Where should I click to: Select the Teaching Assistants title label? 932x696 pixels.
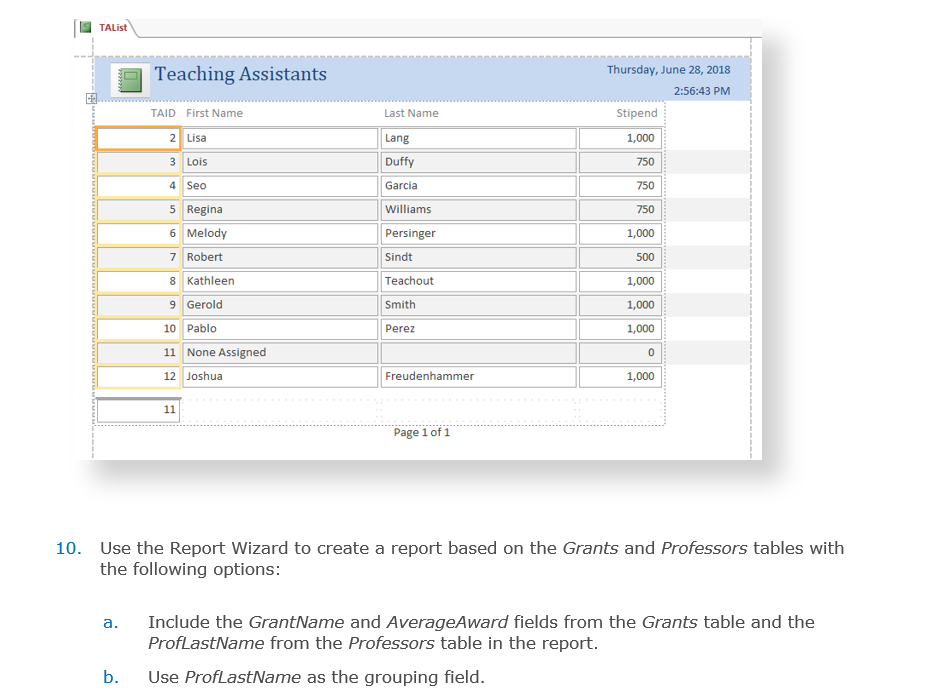click(x=240, y=74)
